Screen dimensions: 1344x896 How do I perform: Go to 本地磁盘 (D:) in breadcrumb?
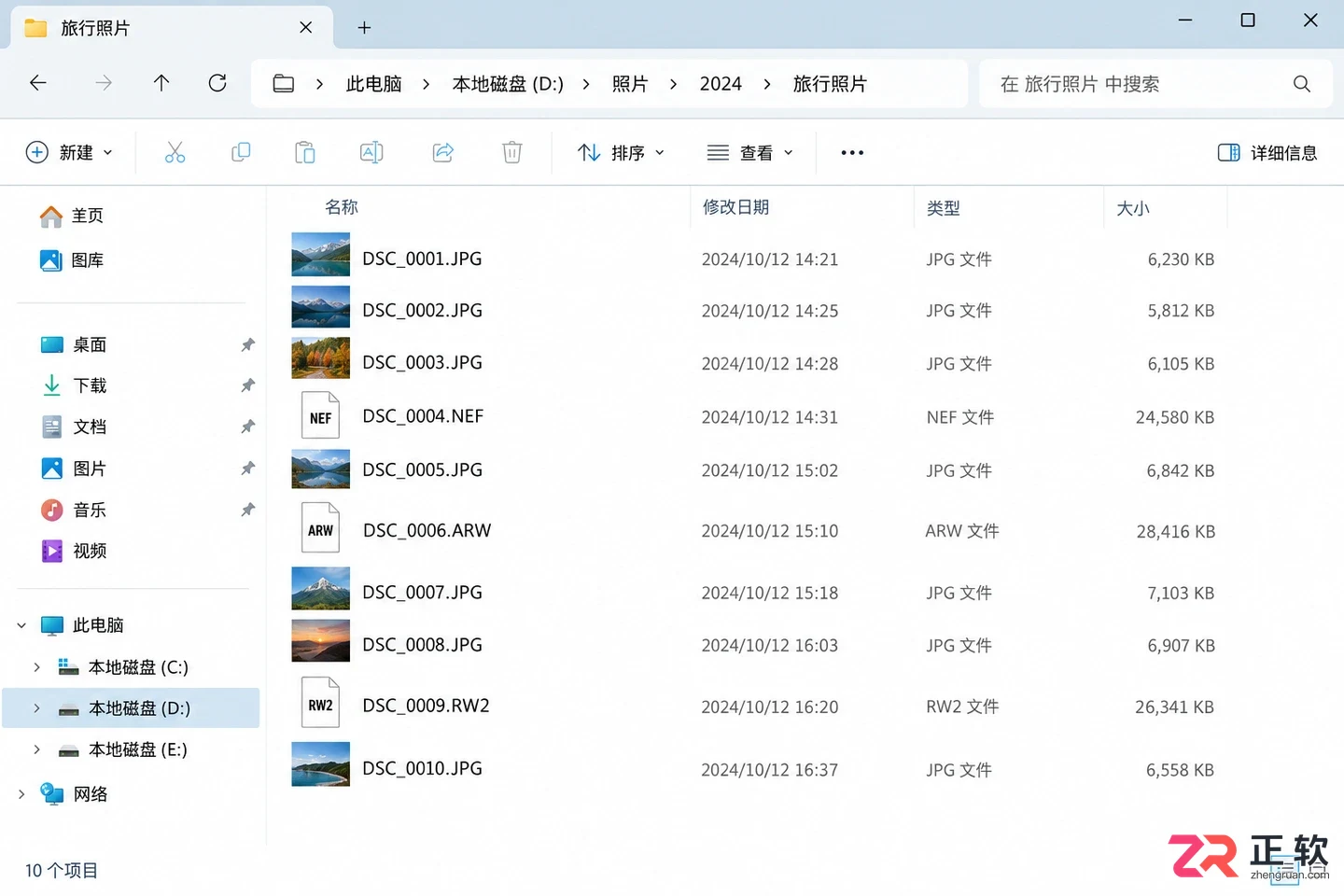click(508, 84)
